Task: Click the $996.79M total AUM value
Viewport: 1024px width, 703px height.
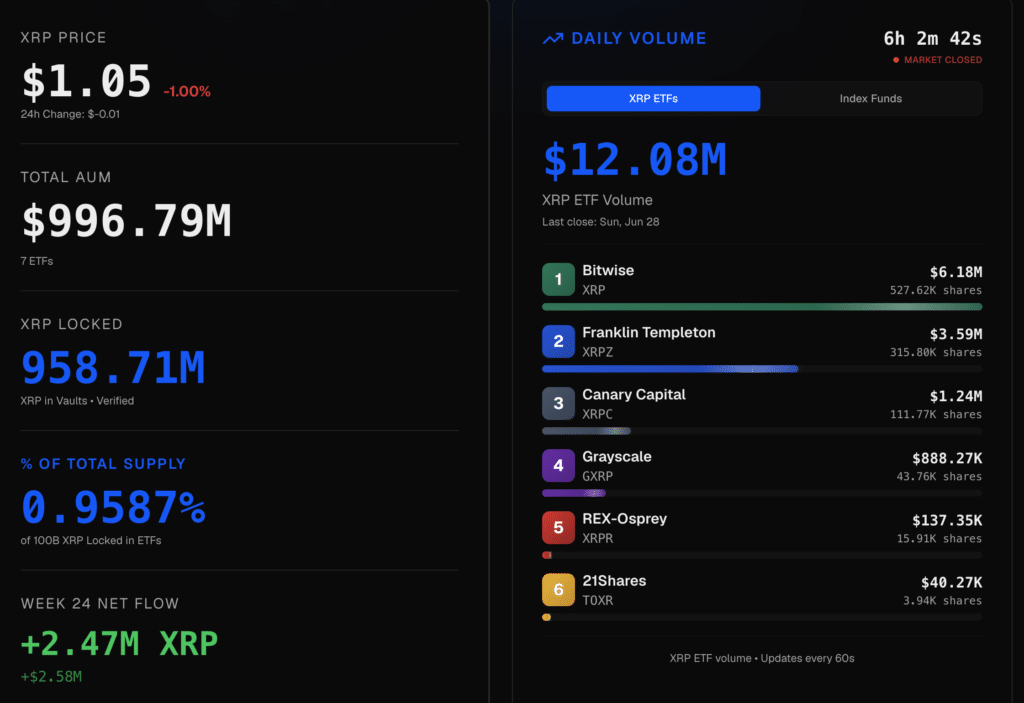Action: 127,221
